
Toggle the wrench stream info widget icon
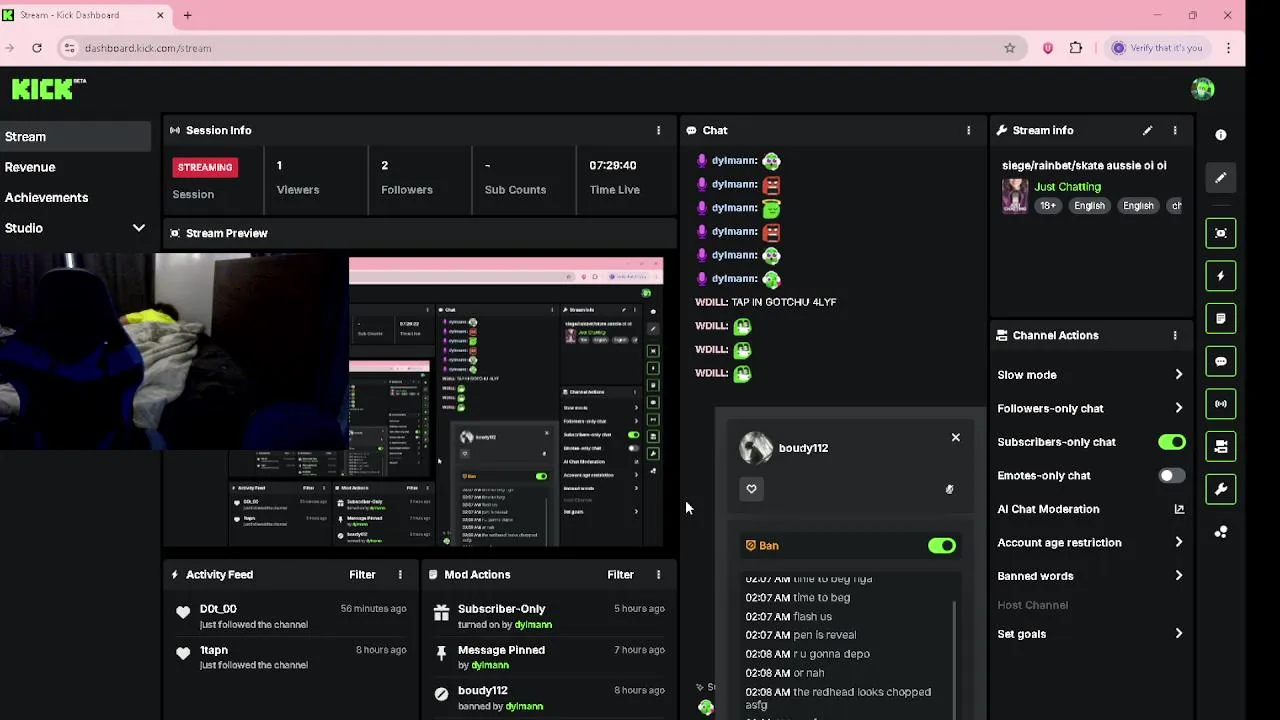click(x=1220, y=489)
